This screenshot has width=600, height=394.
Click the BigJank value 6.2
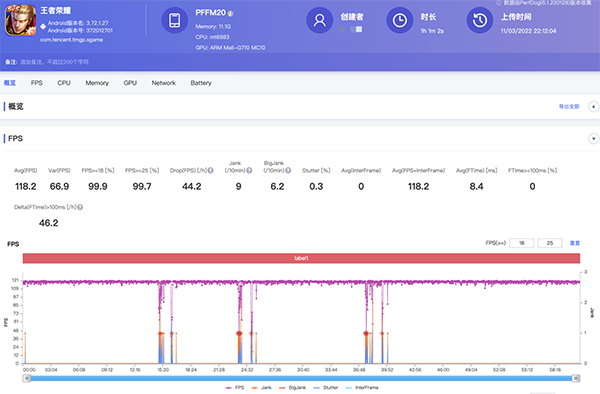pyautogui.click(x=277, y=186)
